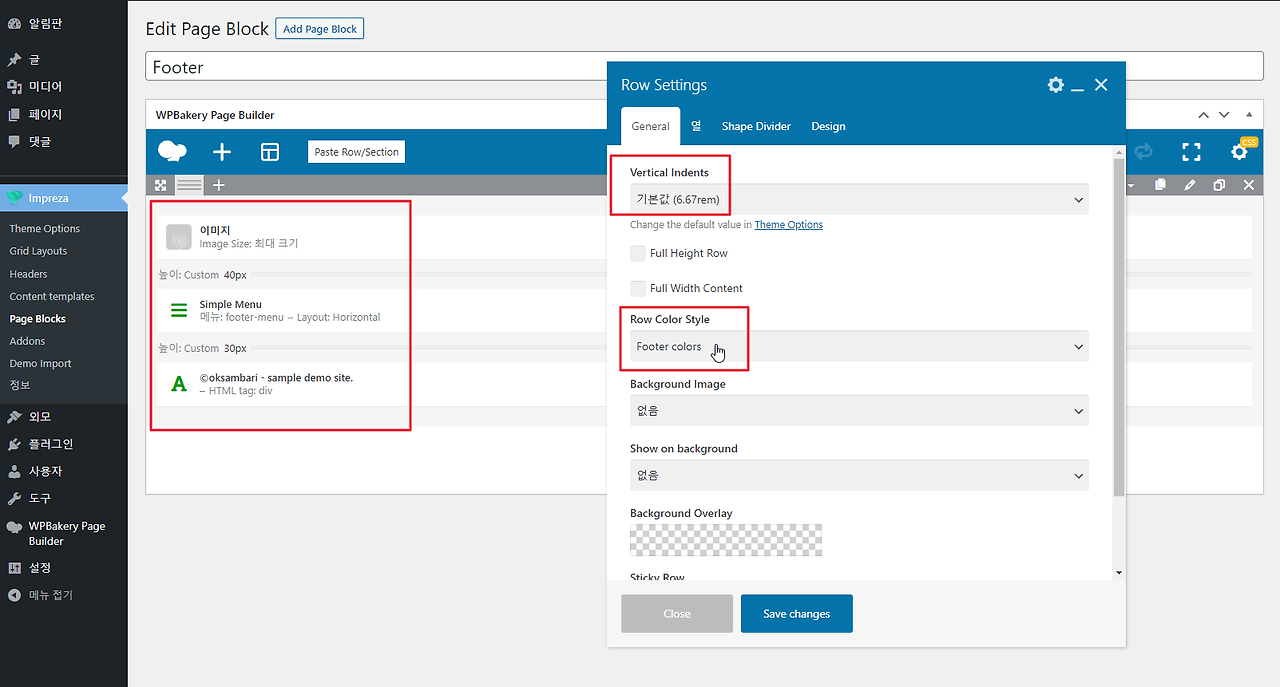Open the Show on background dropdown

pos(859,475)
